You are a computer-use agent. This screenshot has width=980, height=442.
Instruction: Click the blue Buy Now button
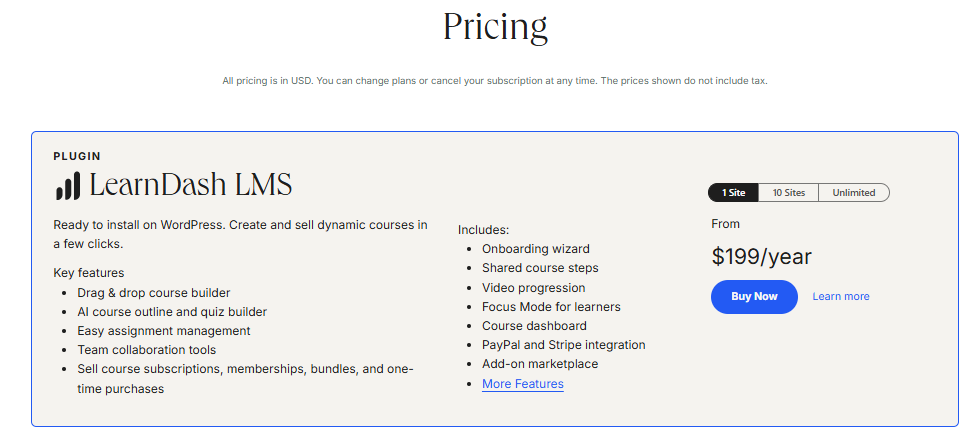point(754,296)
